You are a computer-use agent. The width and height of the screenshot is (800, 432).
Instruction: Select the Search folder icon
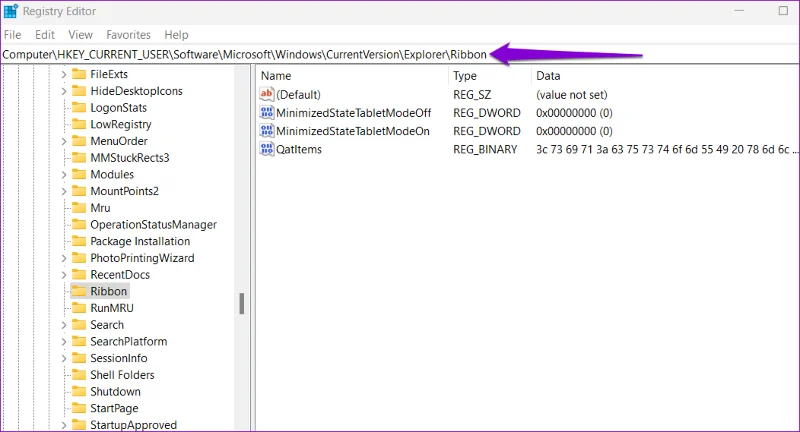click(x=79, y=324)
